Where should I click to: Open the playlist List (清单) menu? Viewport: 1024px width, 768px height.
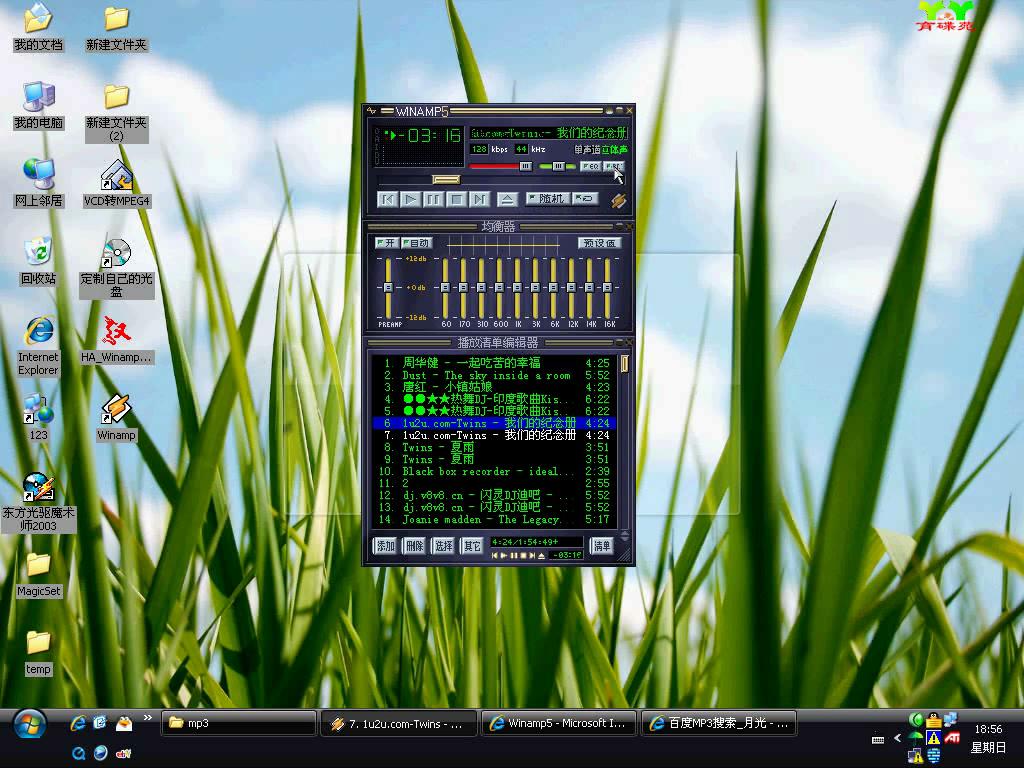pyautogui.click(x=601, y=546)
